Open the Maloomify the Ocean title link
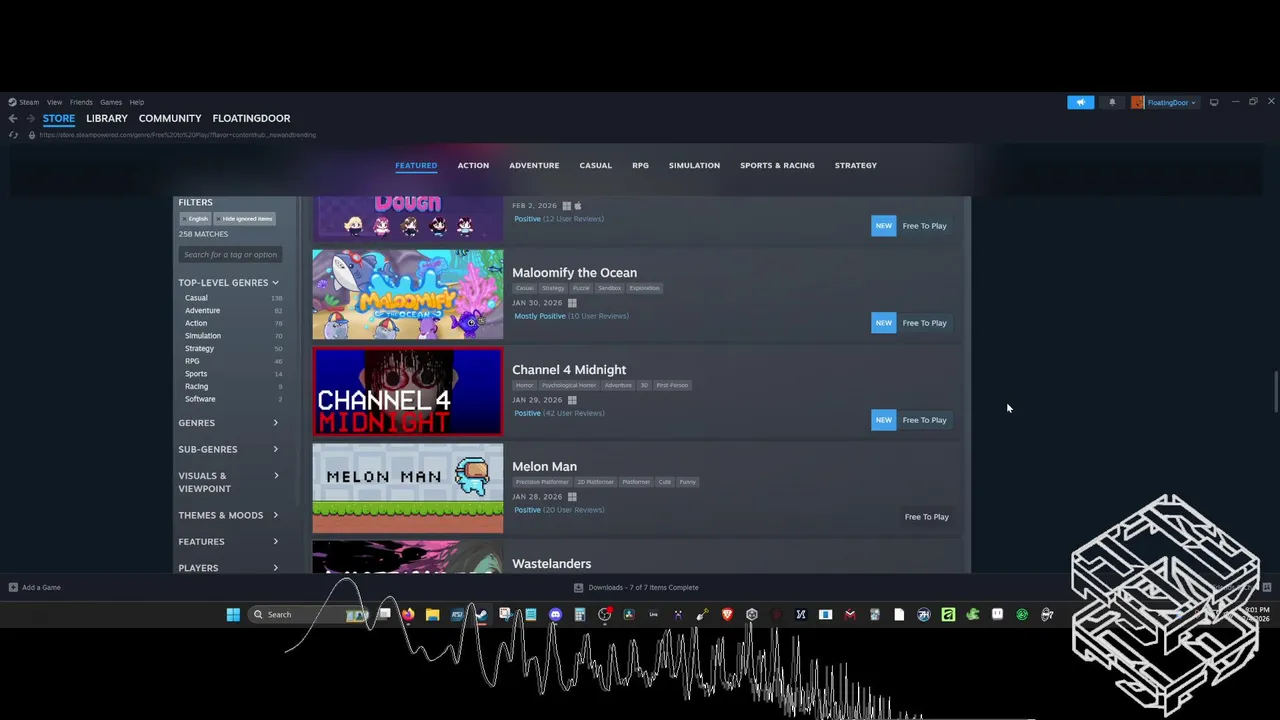 pos(574,272)
